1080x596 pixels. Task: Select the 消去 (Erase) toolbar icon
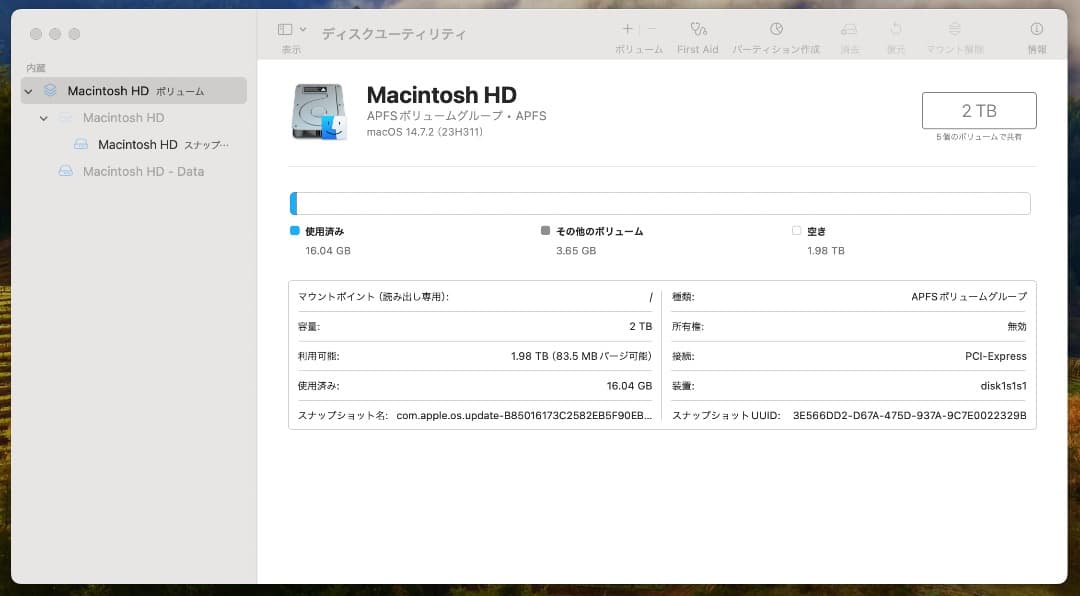(x=849, y=35)
